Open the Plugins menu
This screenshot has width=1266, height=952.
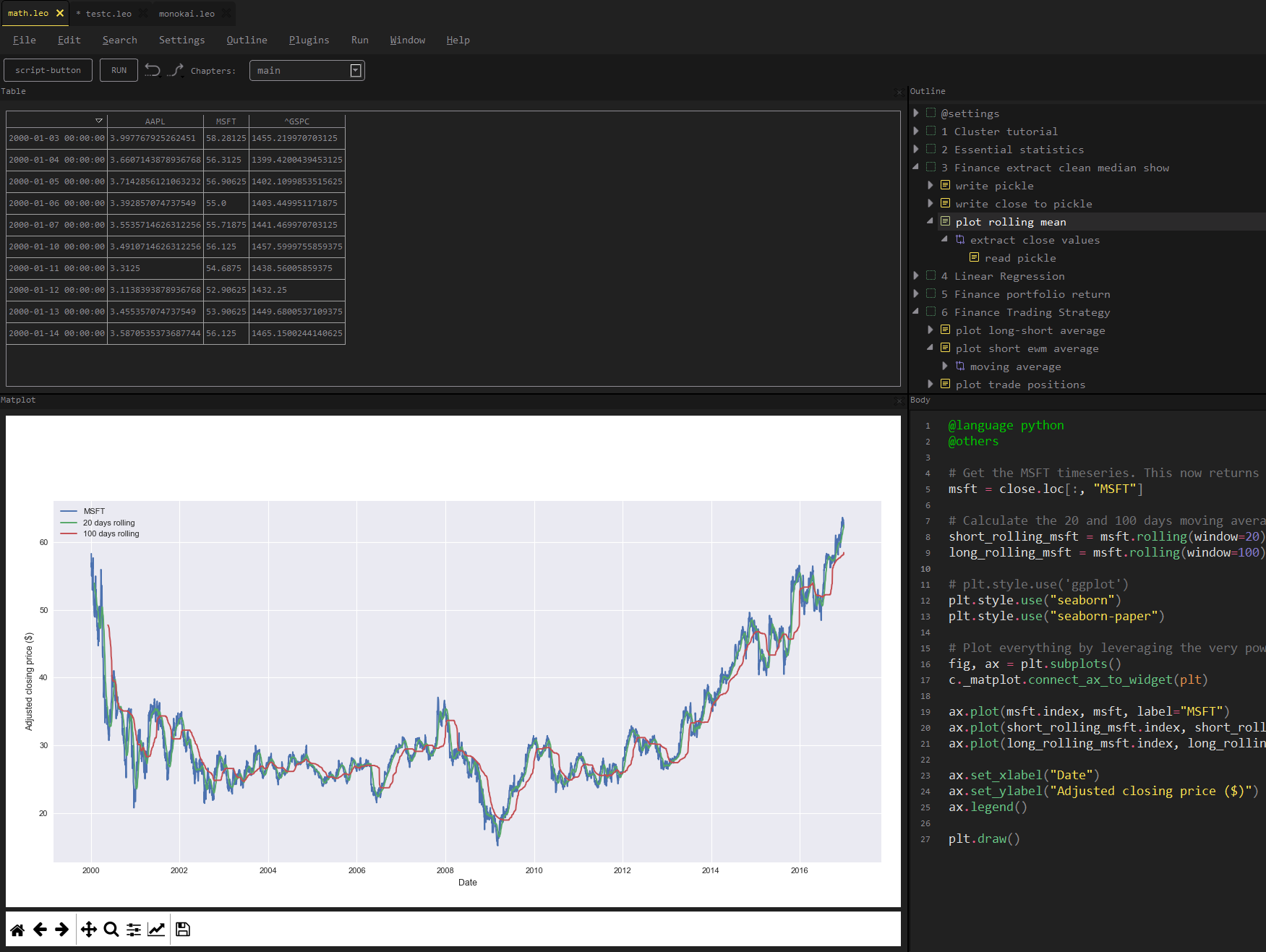click(x=309, y=40)
